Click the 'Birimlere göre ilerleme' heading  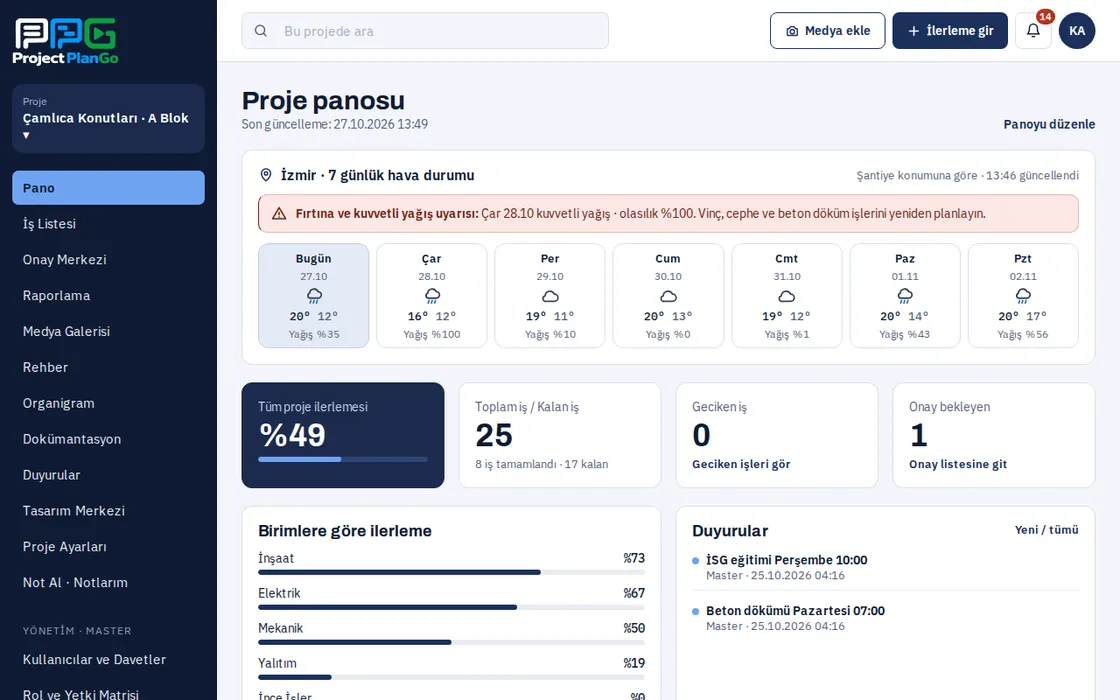pyautogui.click(x=345, y=531)
